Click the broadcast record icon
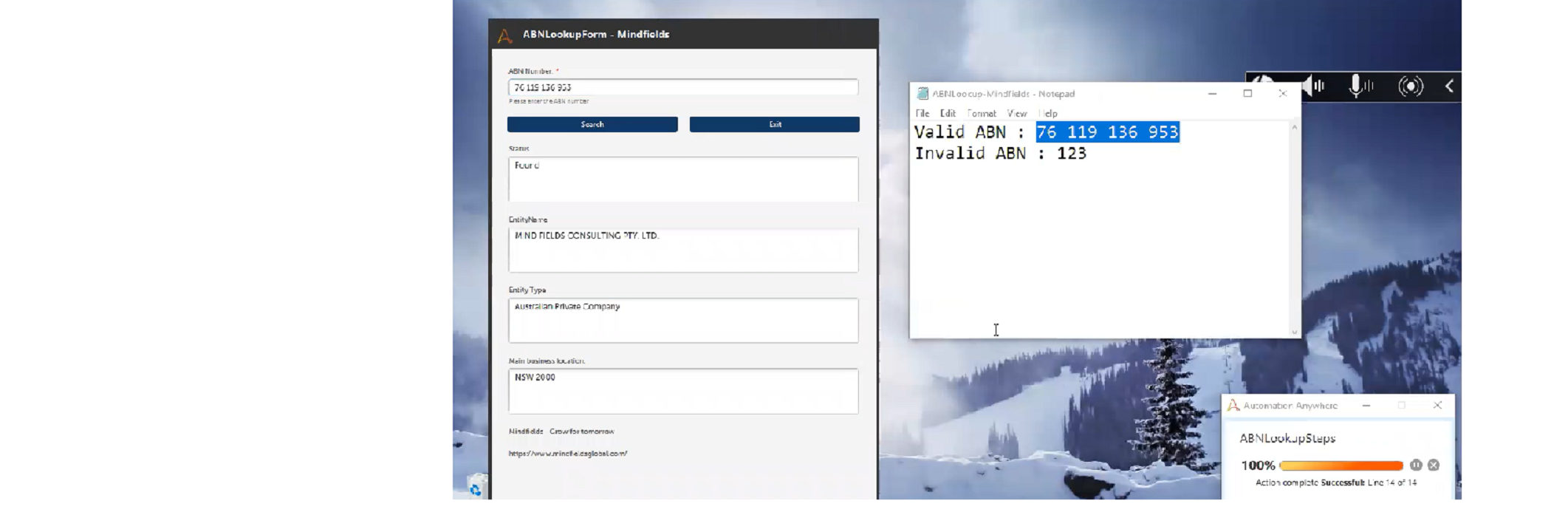Viewport: 1568px width, 532px height. click(x=1410, y=86)
